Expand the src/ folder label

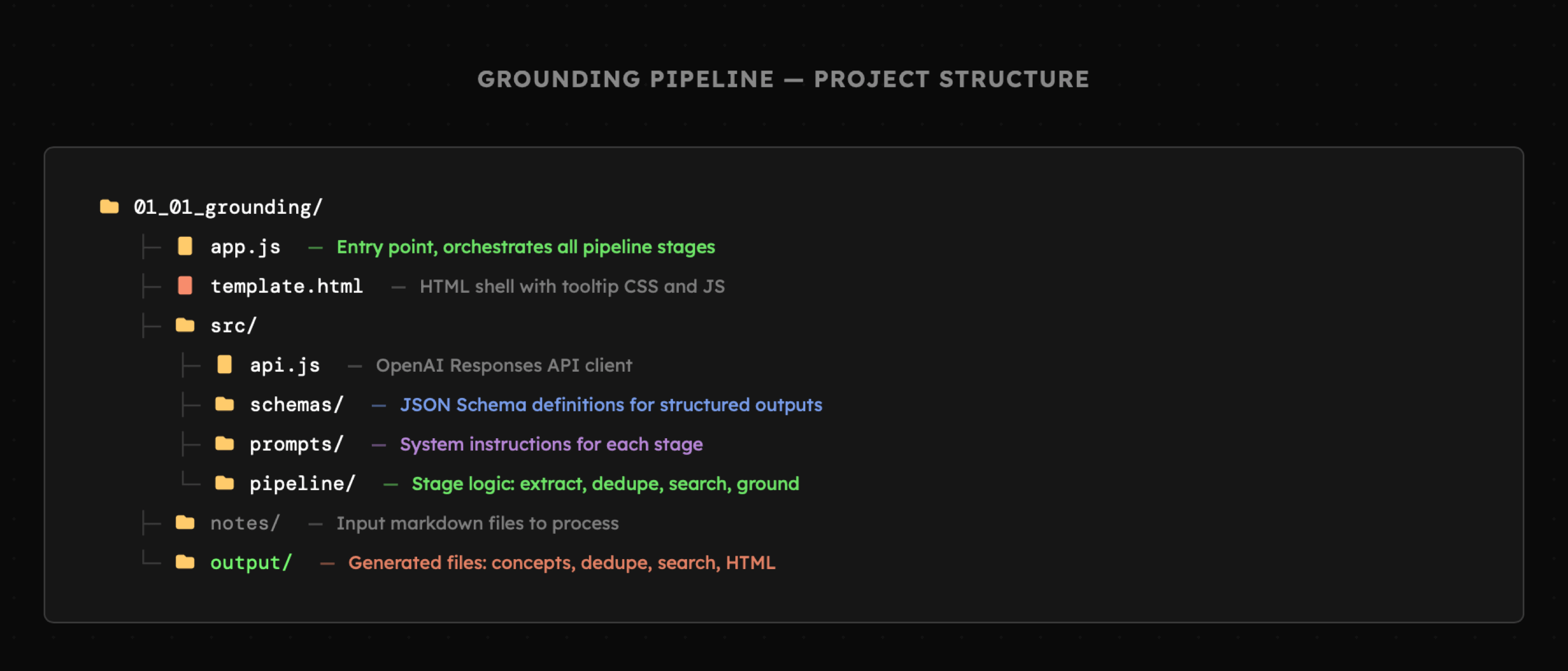pyautogui.click(x=234, y=326)
